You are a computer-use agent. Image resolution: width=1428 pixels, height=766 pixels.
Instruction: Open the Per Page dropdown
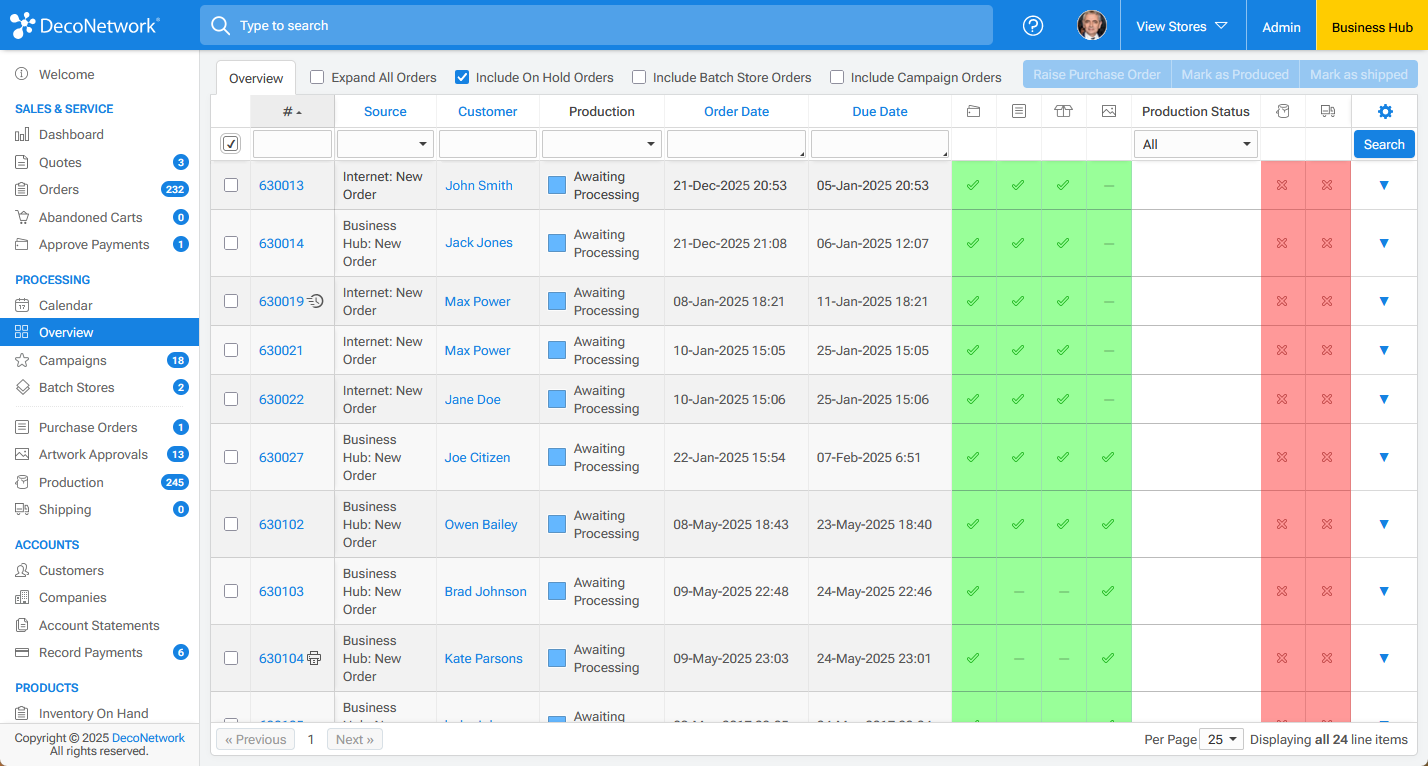pyautogui.click(x=1221, y=739)
